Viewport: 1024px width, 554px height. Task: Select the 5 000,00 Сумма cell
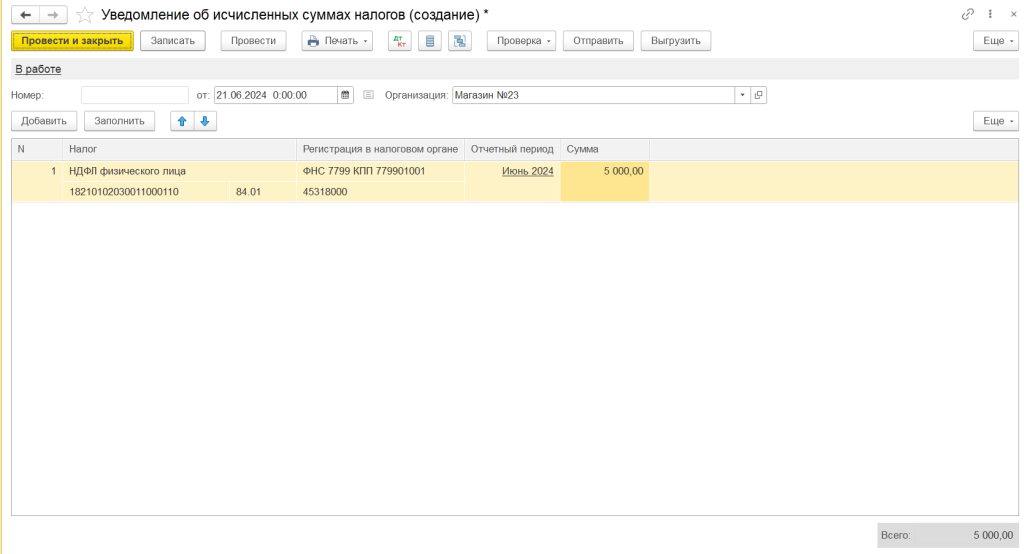pyautogui.click(x=605, y=171)
